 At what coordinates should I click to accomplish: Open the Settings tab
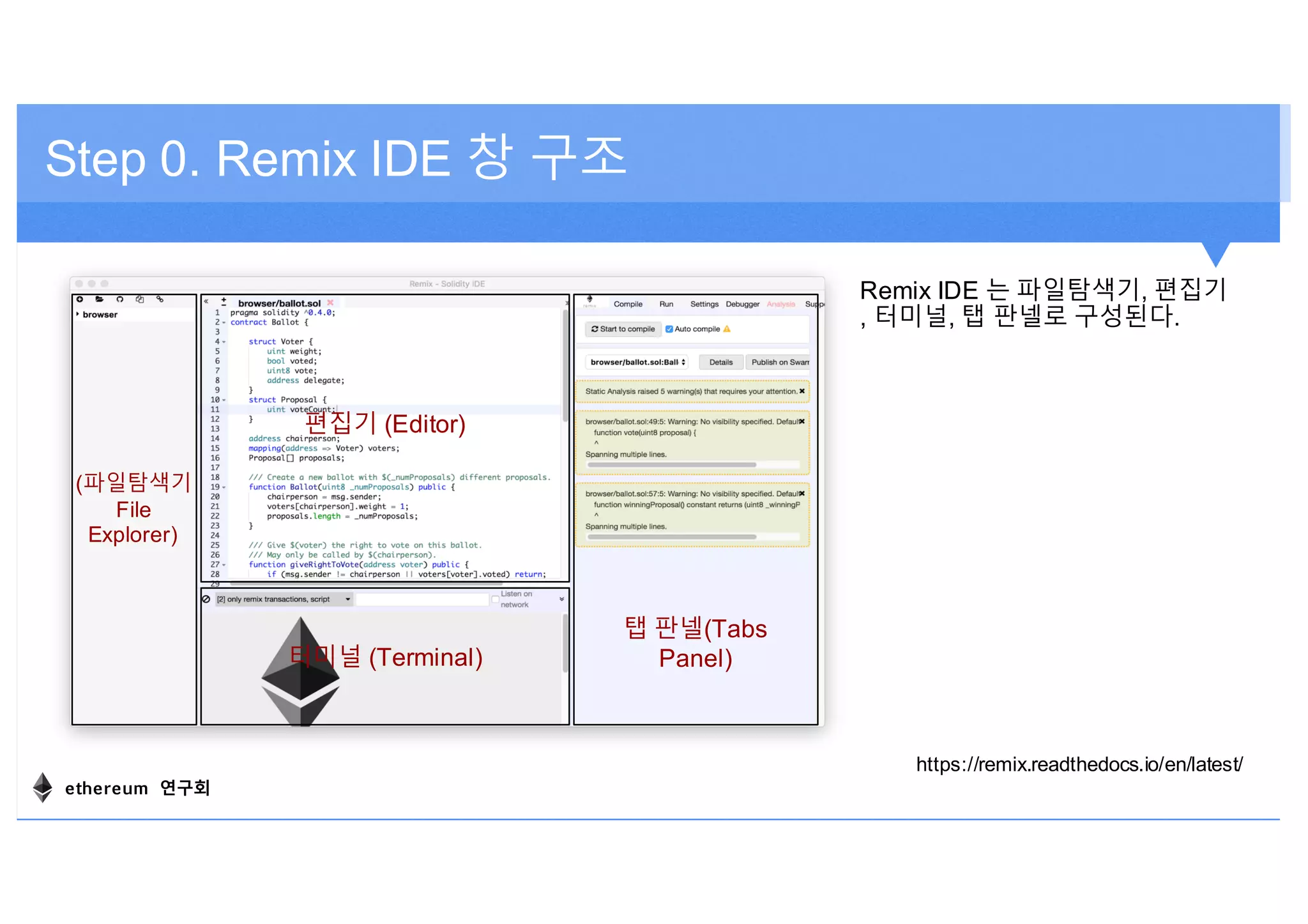pos(704,304)
